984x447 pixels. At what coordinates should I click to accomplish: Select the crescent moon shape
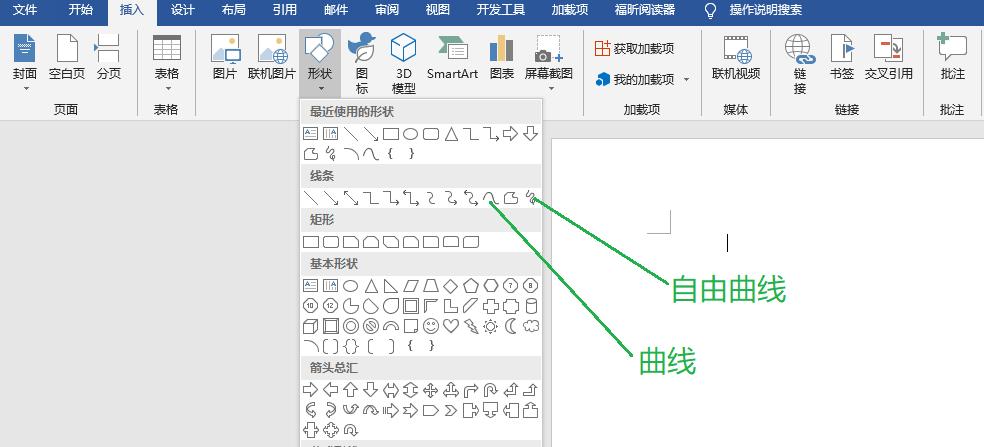(511, 326)
